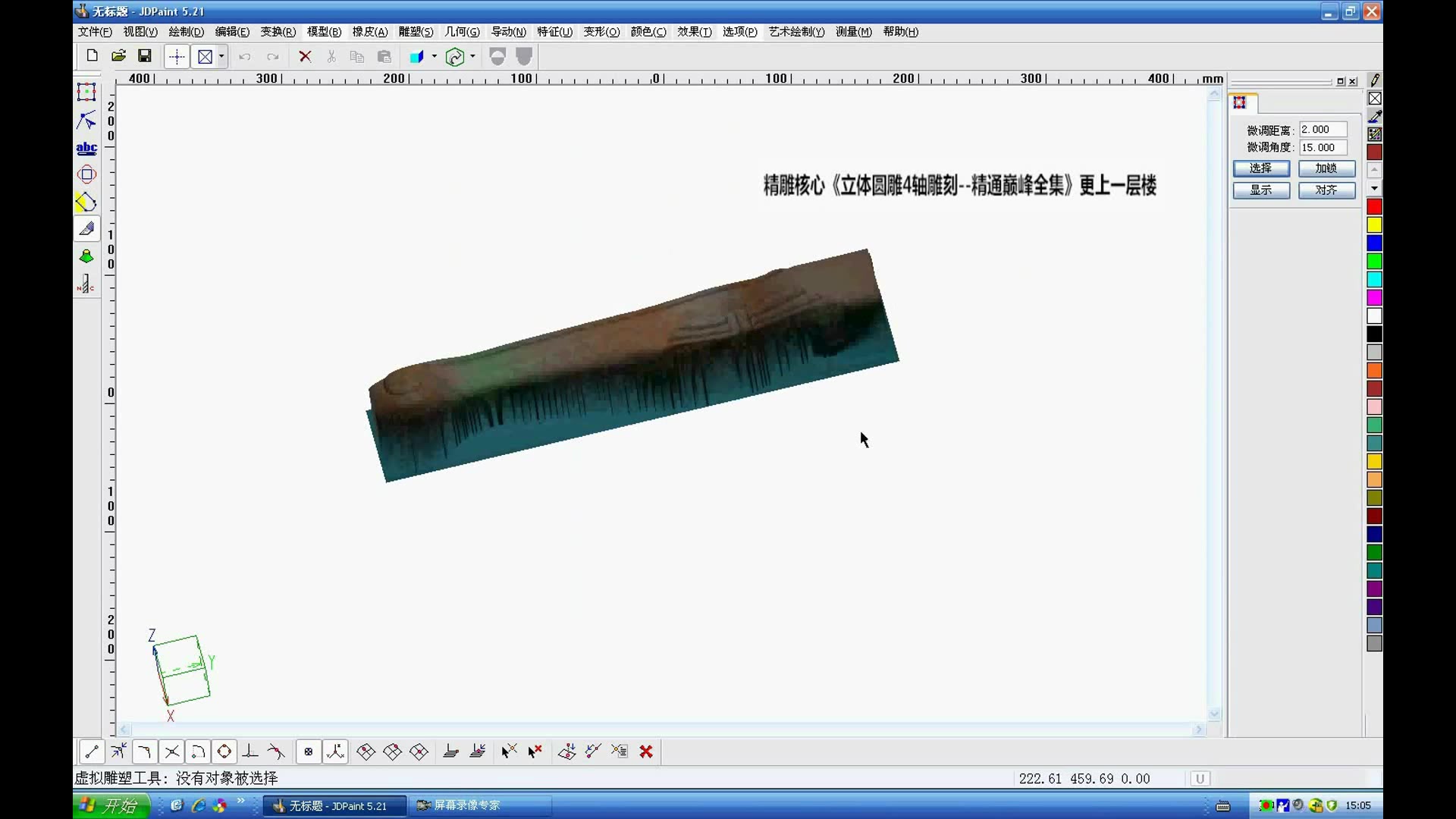This screenshot has width=1456, height=819.
Task: Open a file with the folder icon
Action: 118,56
